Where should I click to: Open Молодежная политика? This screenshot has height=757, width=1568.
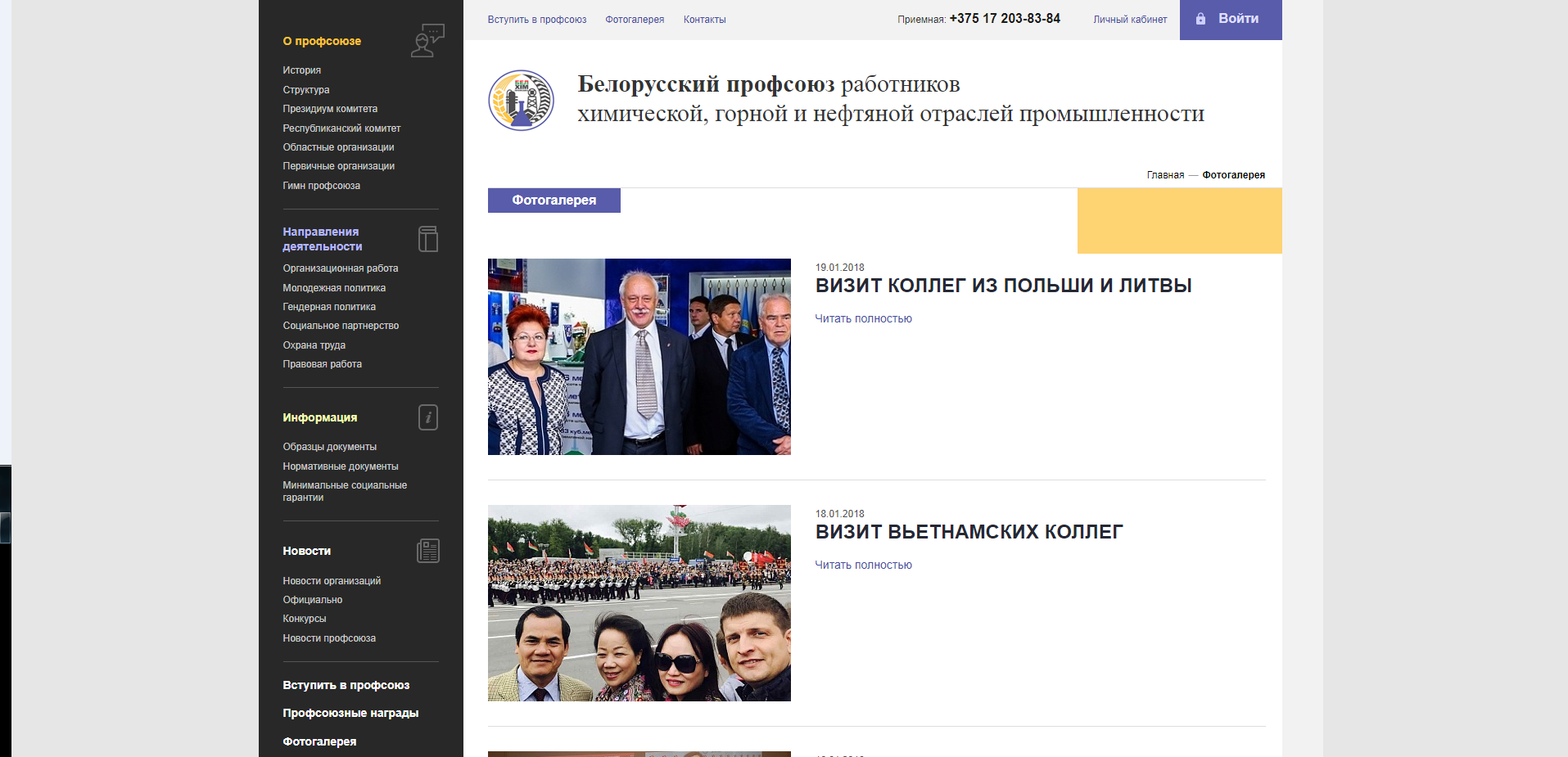[334, 288]
